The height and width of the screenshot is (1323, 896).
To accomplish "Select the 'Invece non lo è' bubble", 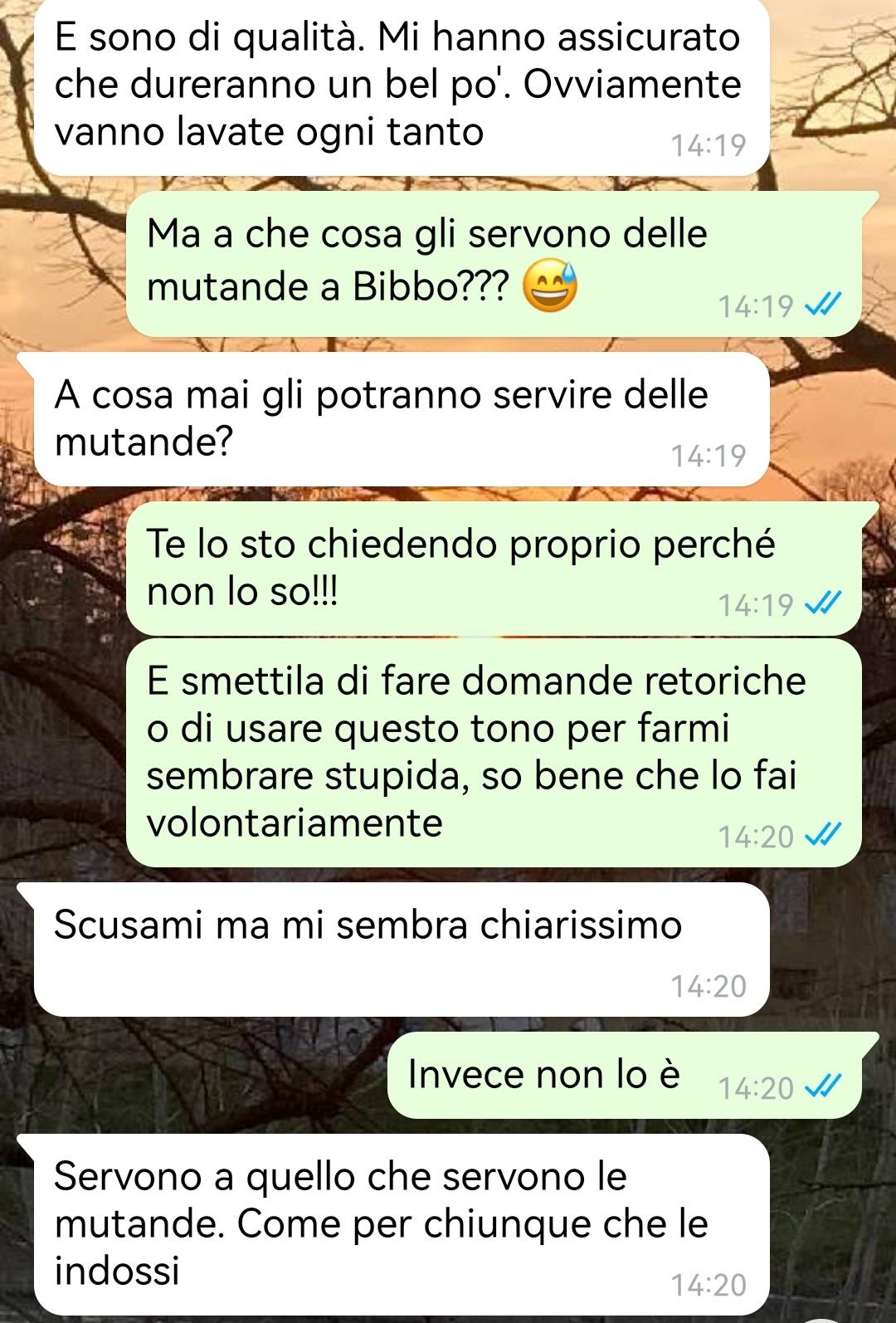I will (625, 1076).
